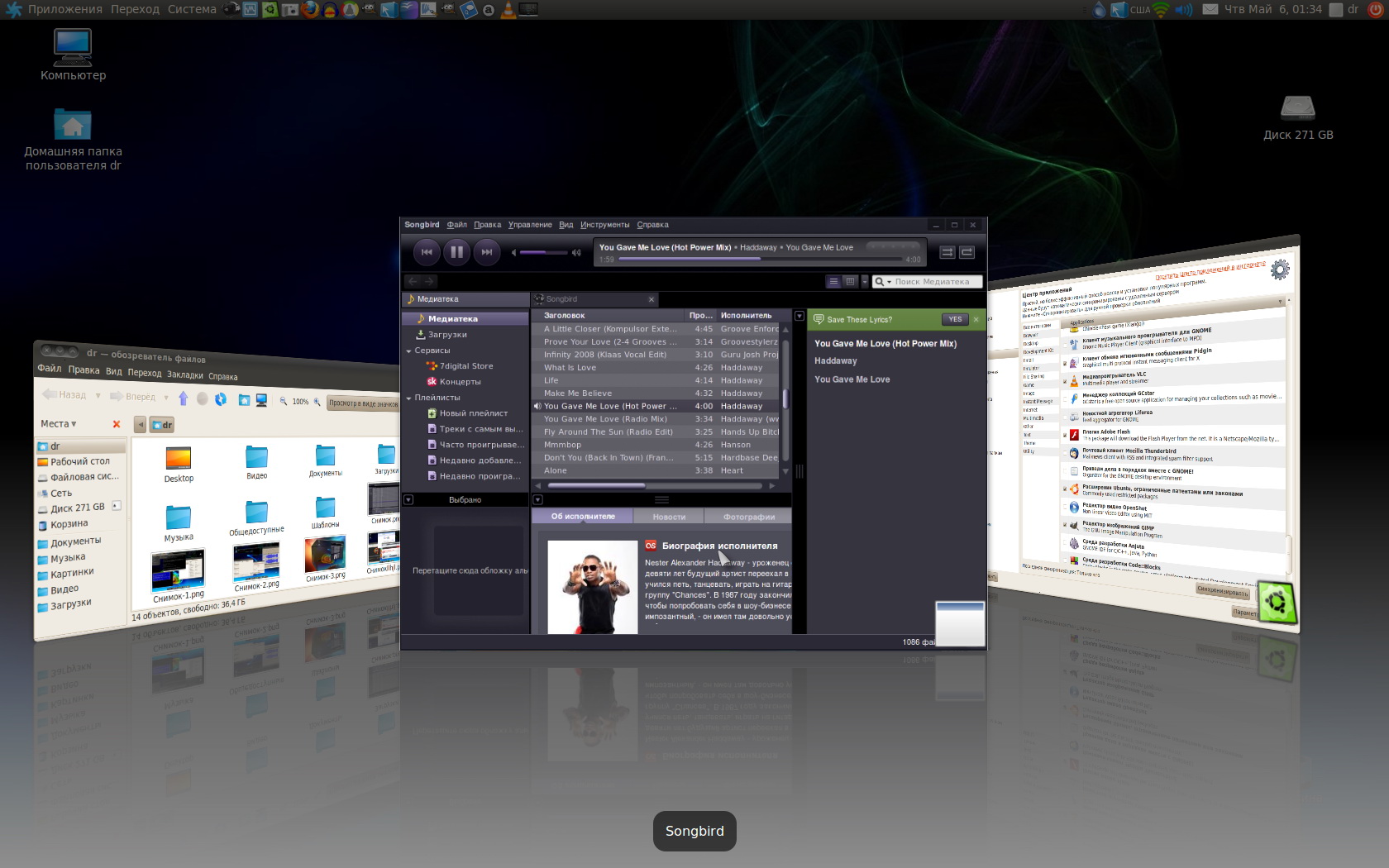Open Computer icon in file browser toolbar
Image resolution: width=1389 pixels, height=868 pixels.
(x=261, y=400)
